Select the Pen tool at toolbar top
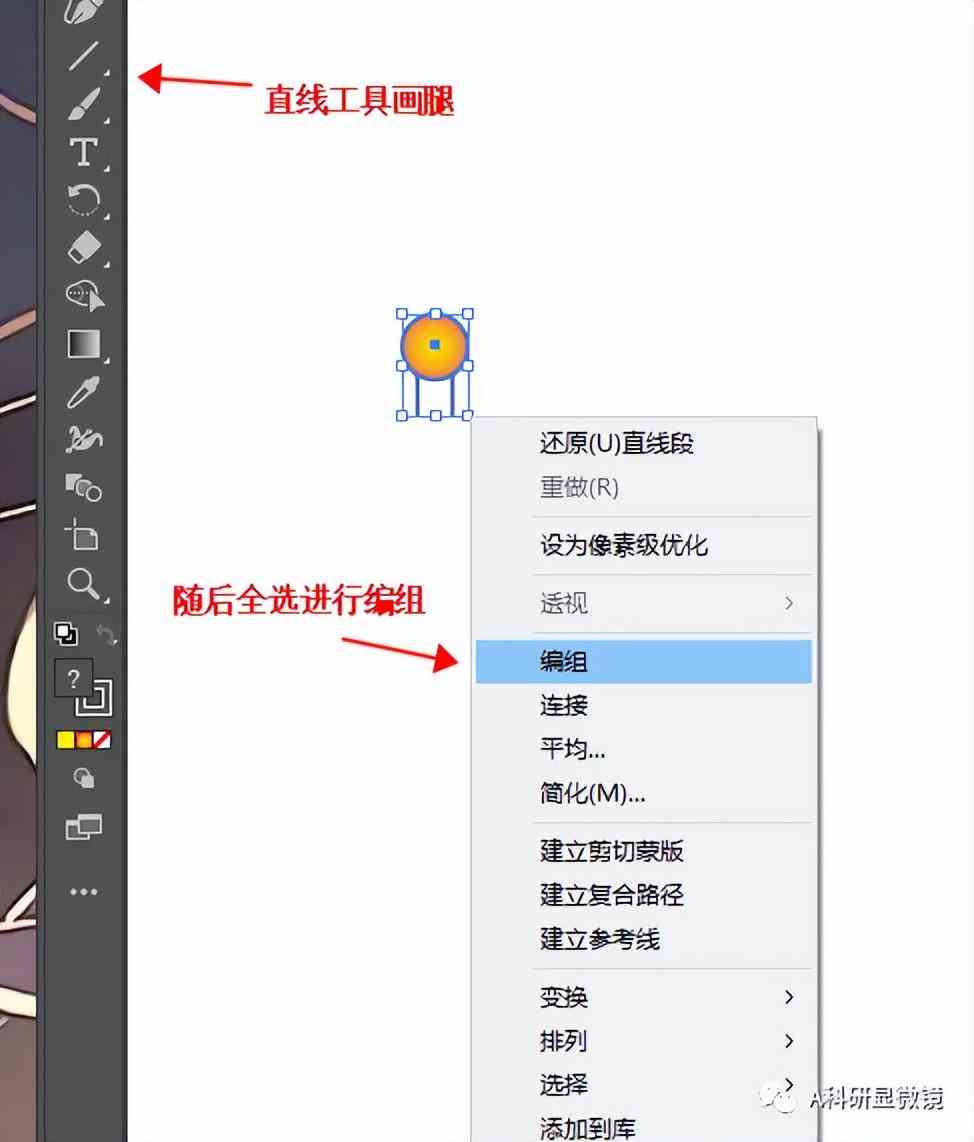Viewport: 974px width, 1142px height. pyautogui.click(x=82, y=11)
